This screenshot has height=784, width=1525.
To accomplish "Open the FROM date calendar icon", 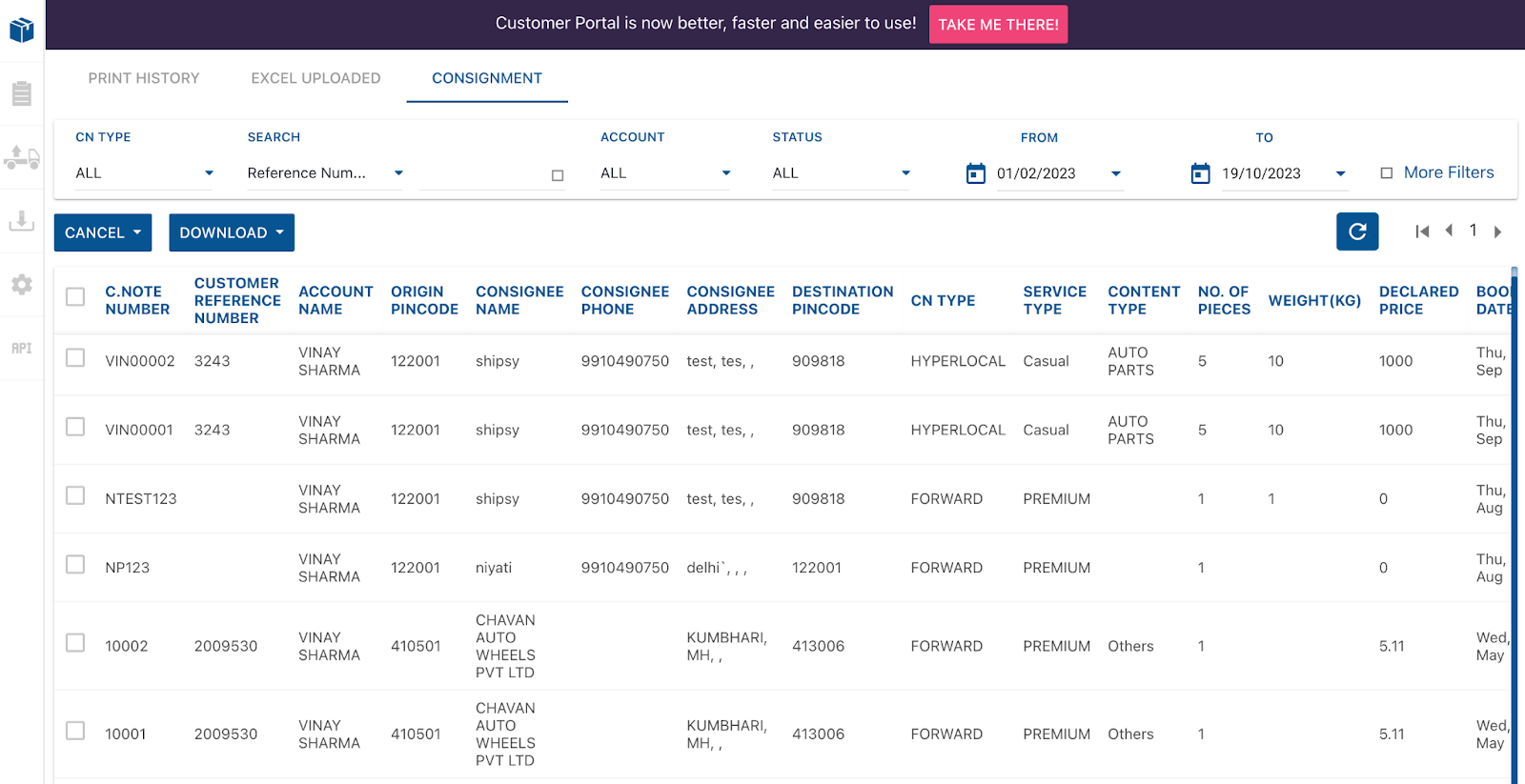I will [x=975, y=173].
